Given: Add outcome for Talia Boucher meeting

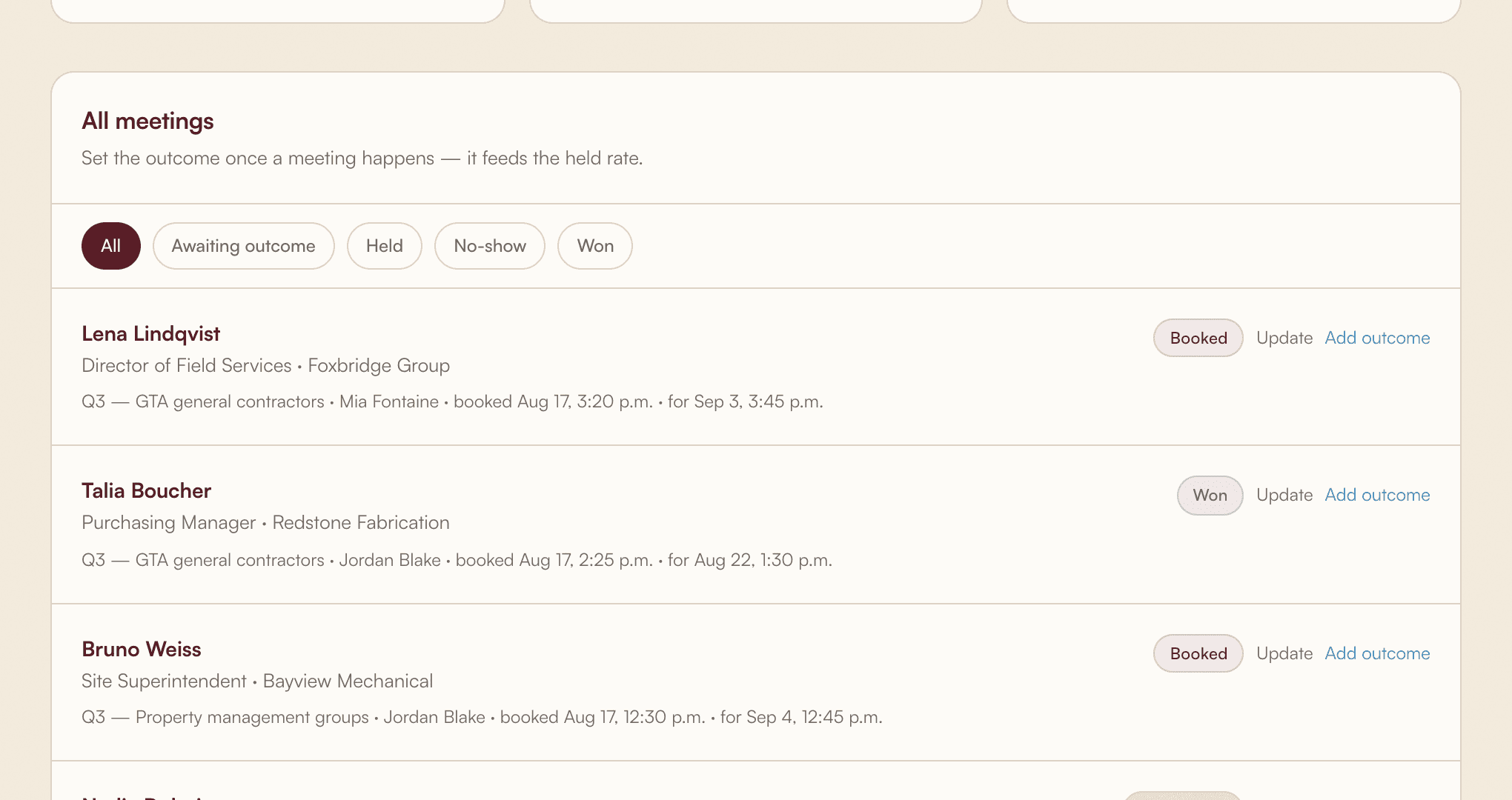Looking at the screenshot, I should click(1377, 495).
